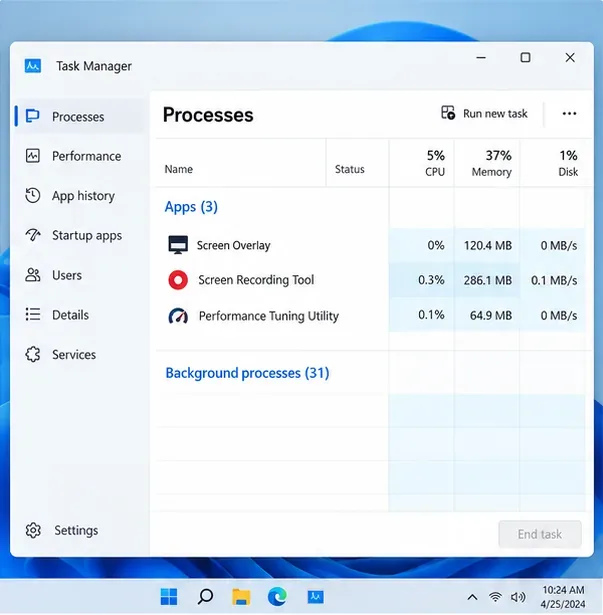603x615 pixels.
Task: Select the Screen Overlay process name
Action: pyautogui.click(x=233, y=246)
